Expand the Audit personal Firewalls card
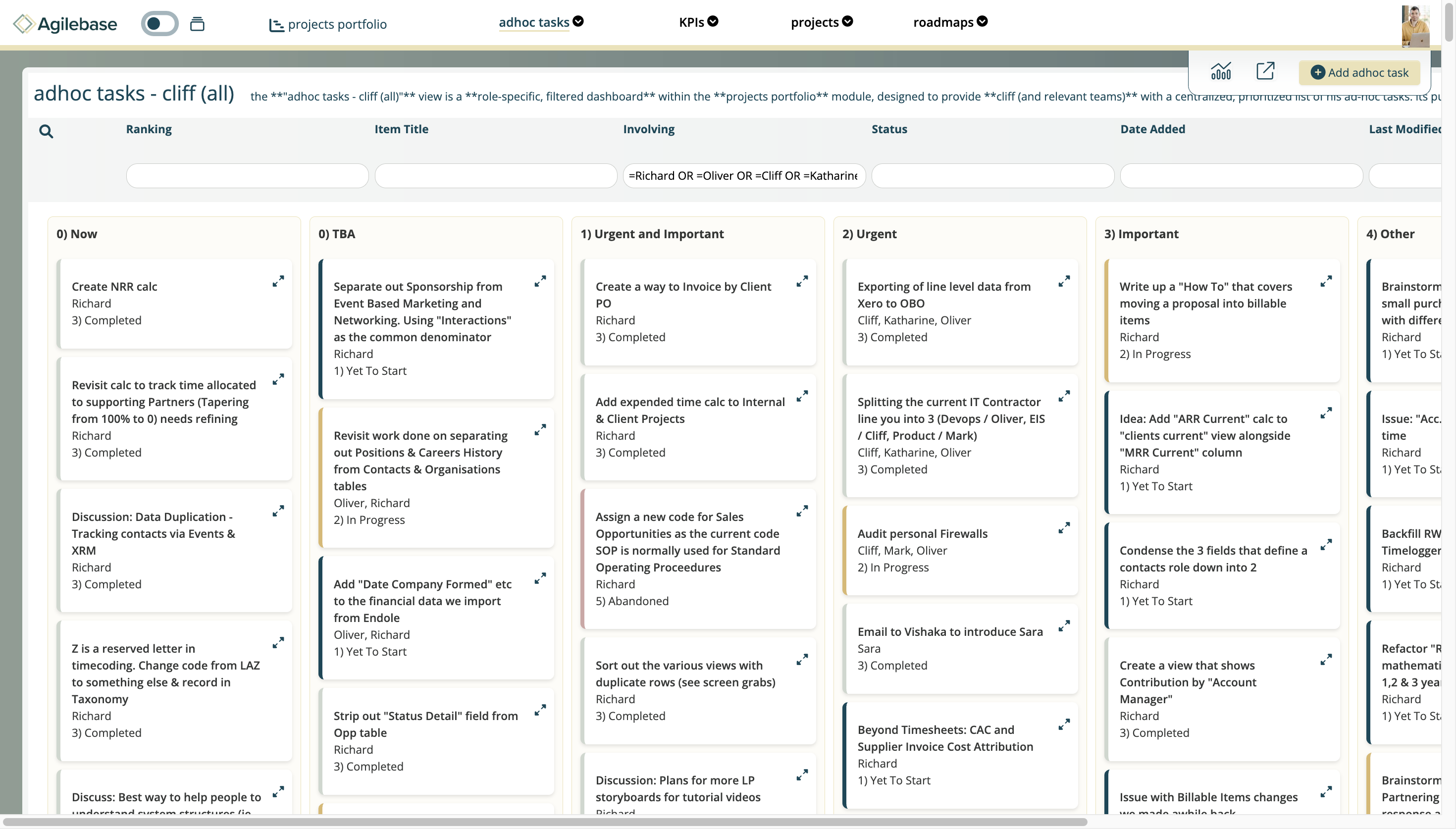Viewport: 1456px width, 829px height. coord(1063,528)
